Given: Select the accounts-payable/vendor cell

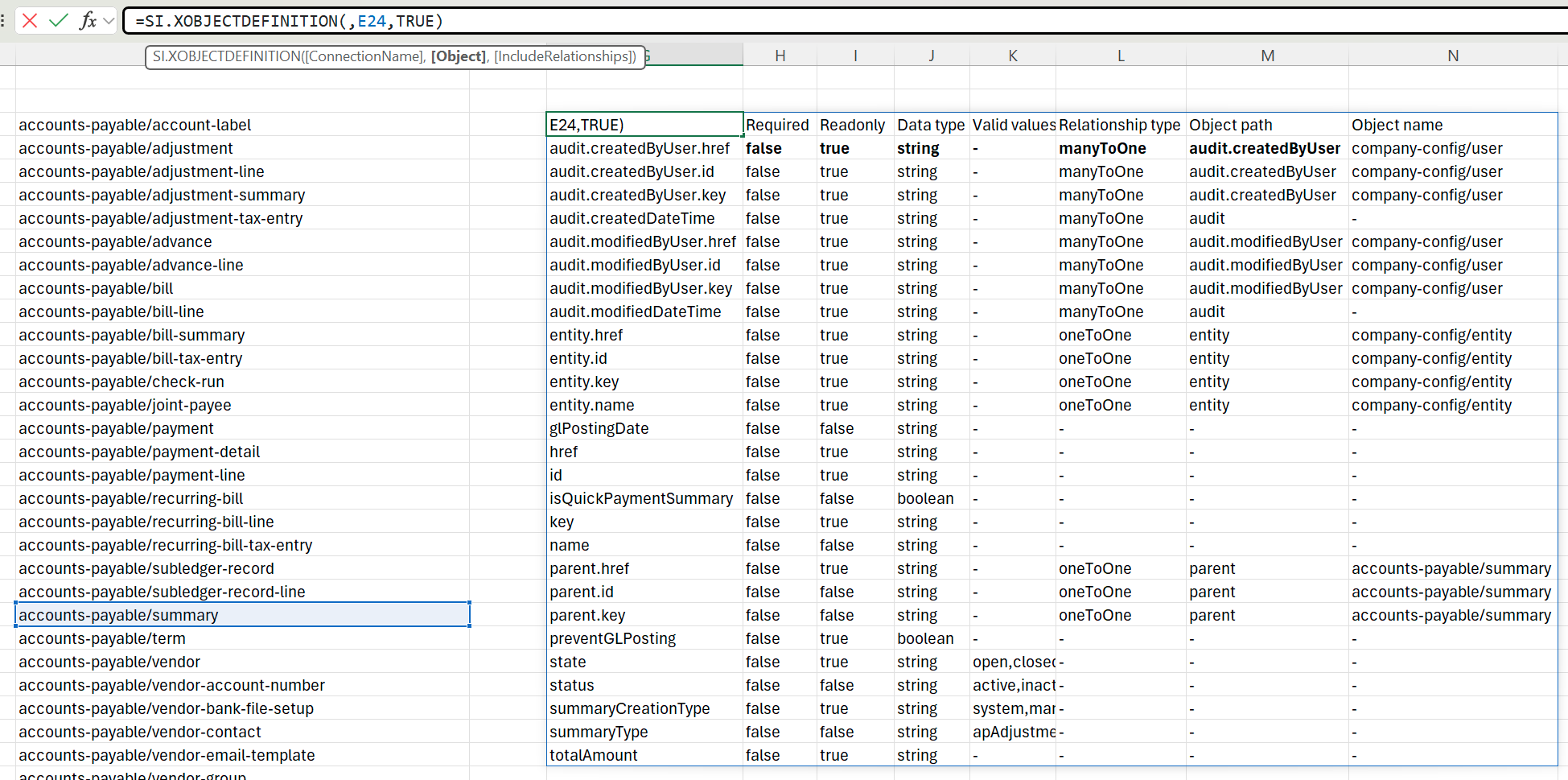Looking at the screenshot, I should 243,662.
